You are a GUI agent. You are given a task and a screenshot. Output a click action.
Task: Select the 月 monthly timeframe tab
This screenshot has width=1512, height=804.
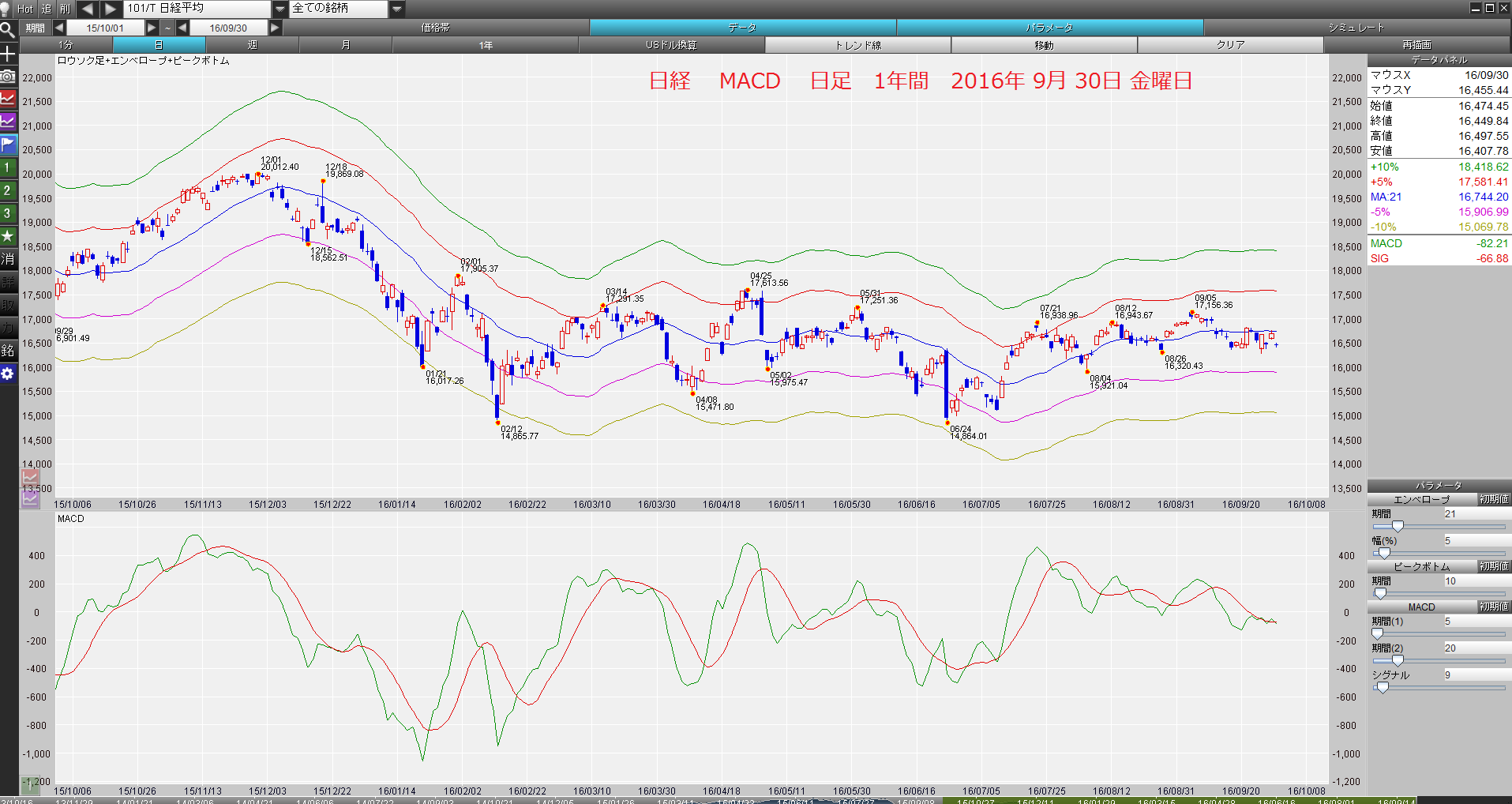click(346, 45)
